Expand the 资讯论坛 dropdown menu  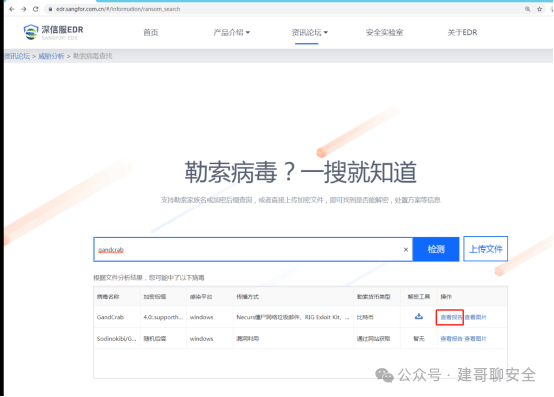[310, 32]
